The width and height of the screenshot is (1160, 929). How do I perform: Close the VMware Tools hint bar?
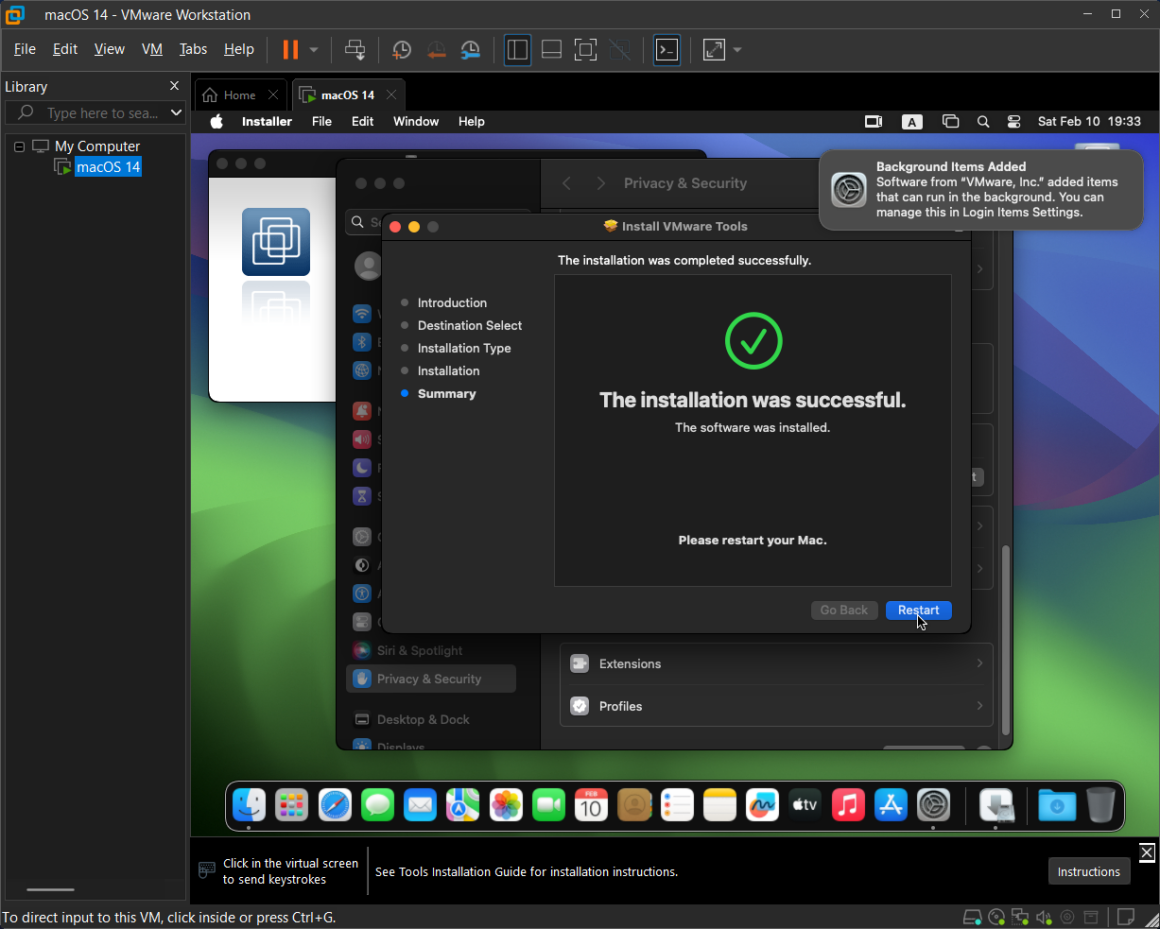[x=1147, y=852]
